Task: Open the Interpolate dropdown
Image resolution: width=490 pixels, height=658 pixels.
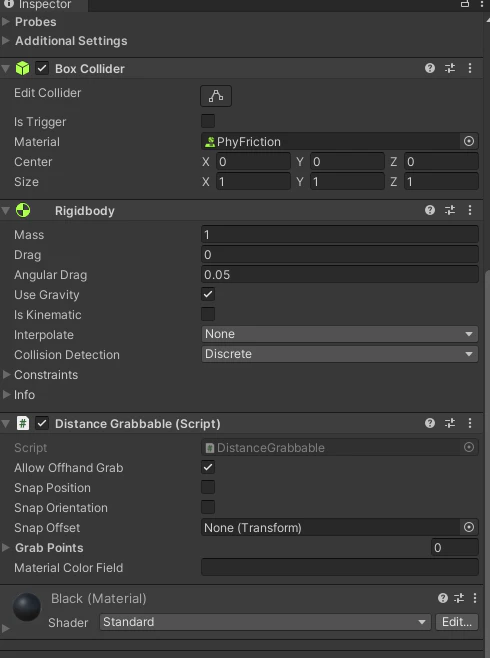Action: 339,334
